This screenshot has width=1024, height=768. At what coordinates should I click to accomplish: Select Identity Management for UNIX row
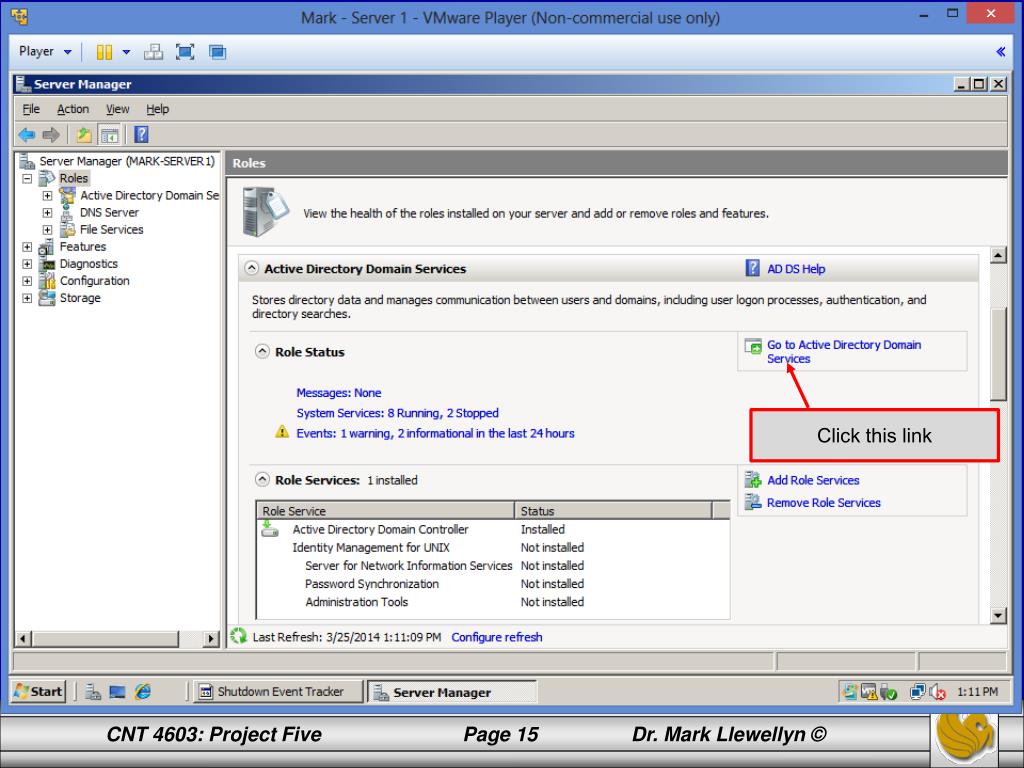coord(493,547)
